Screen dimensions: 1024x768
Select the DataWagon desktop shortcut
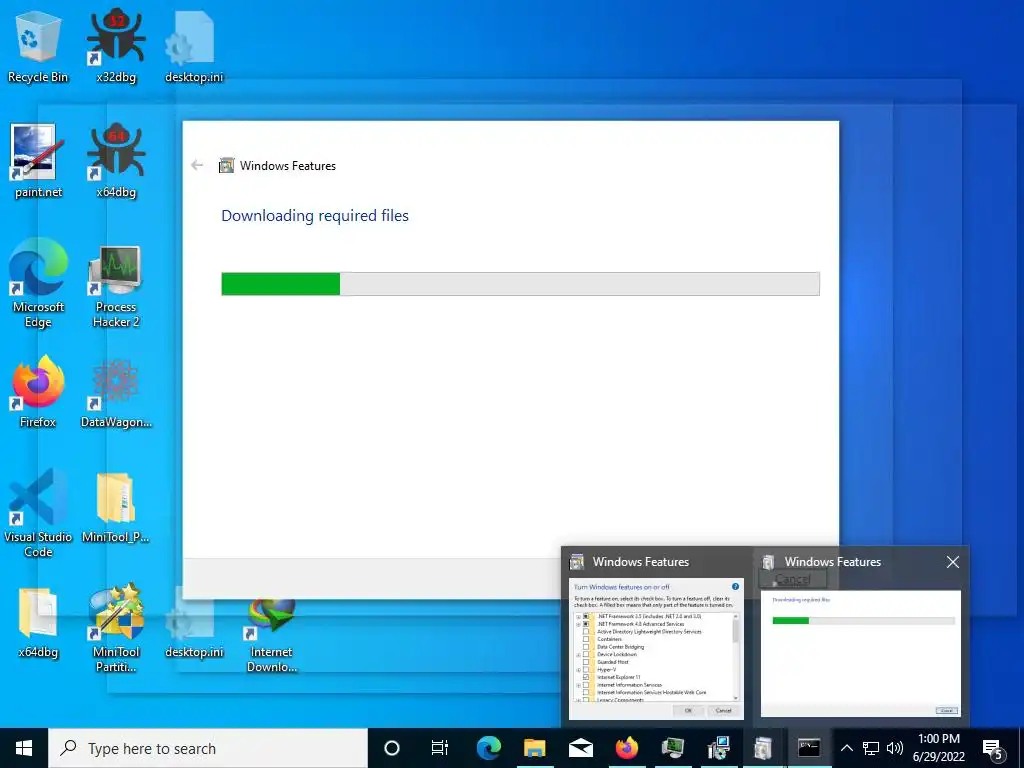pos(116,392)
